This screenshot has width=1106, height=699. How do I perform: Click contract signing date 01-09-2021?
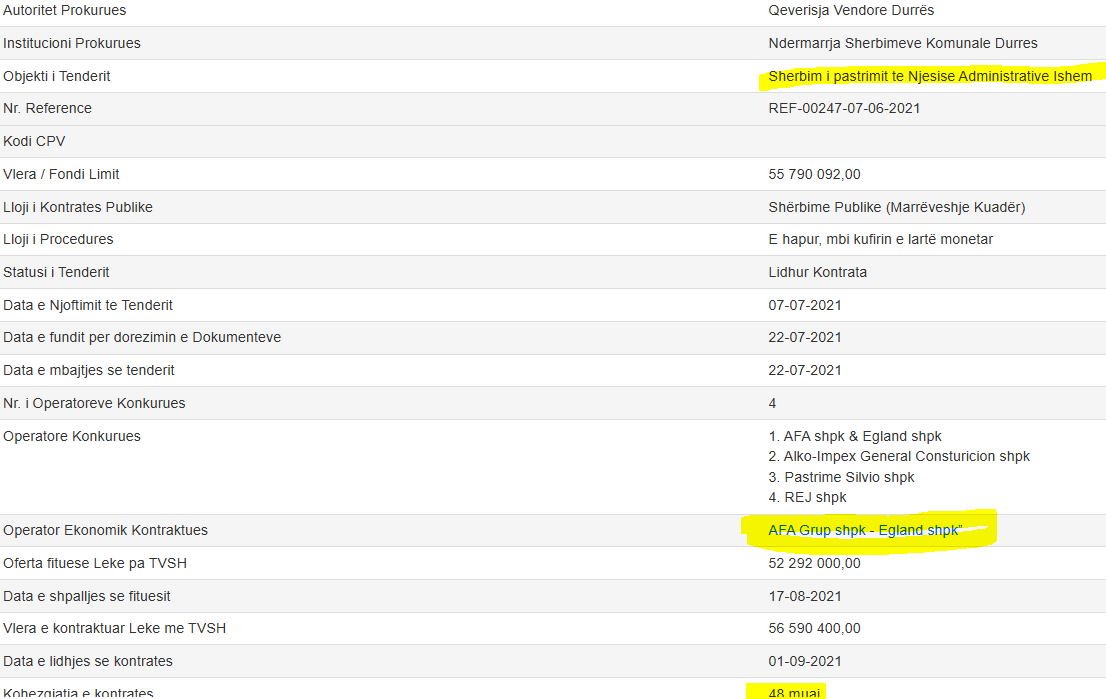tap(805, 661)
